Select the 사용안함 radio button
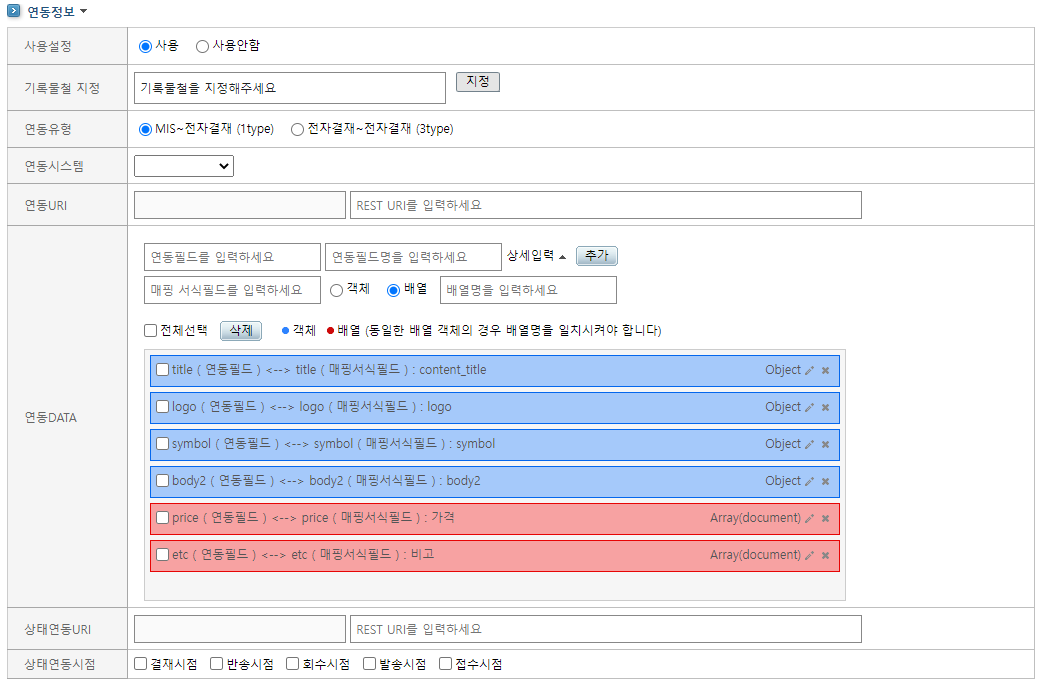 (x=203, y=46)
